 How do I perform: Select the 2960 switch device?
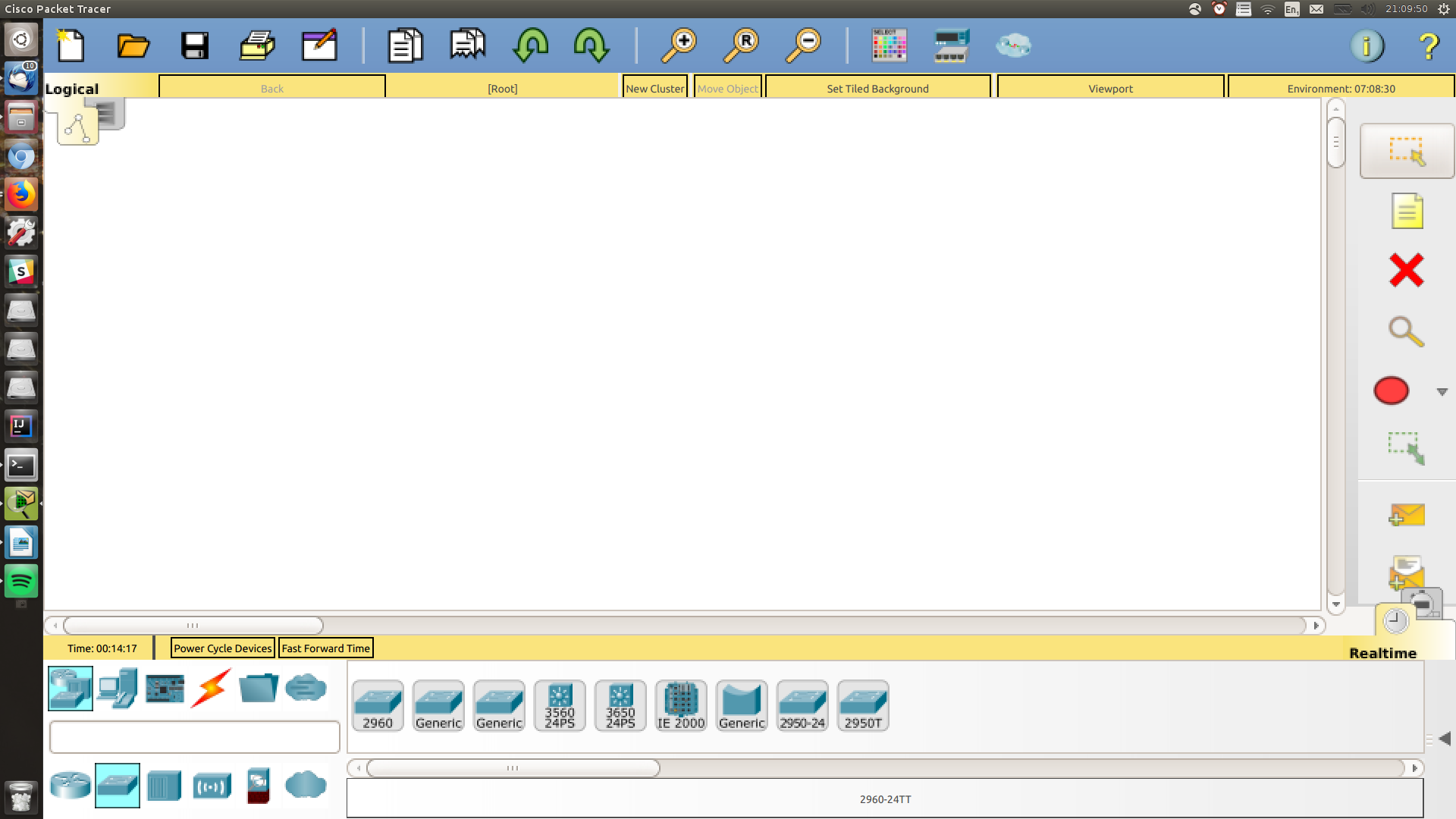tap(377, 703)
